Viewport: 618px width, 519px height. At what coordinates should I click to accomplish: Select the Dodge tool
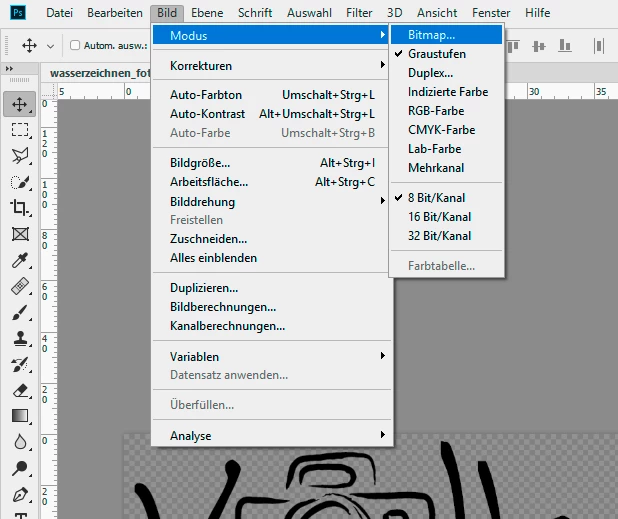pyautogui.click(x=20, y=468)
